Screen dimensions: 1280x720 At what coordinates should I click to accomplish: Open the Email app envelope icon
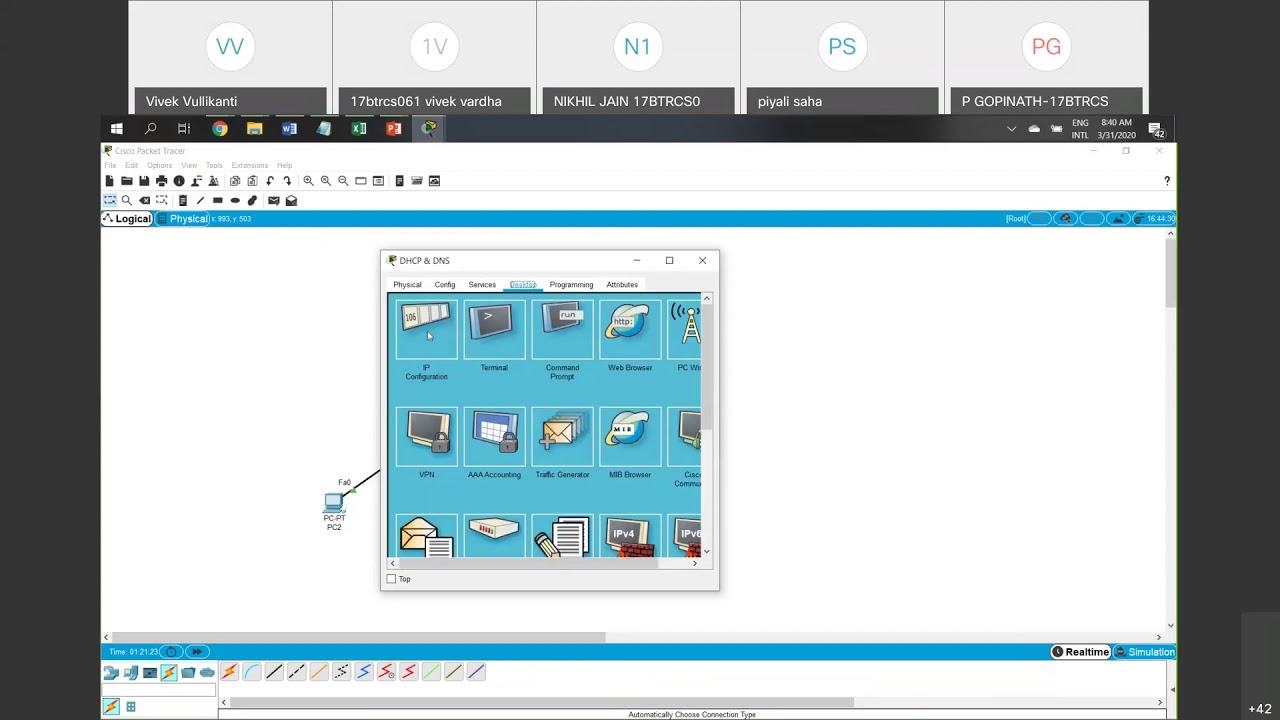click(x=427, y=537)
